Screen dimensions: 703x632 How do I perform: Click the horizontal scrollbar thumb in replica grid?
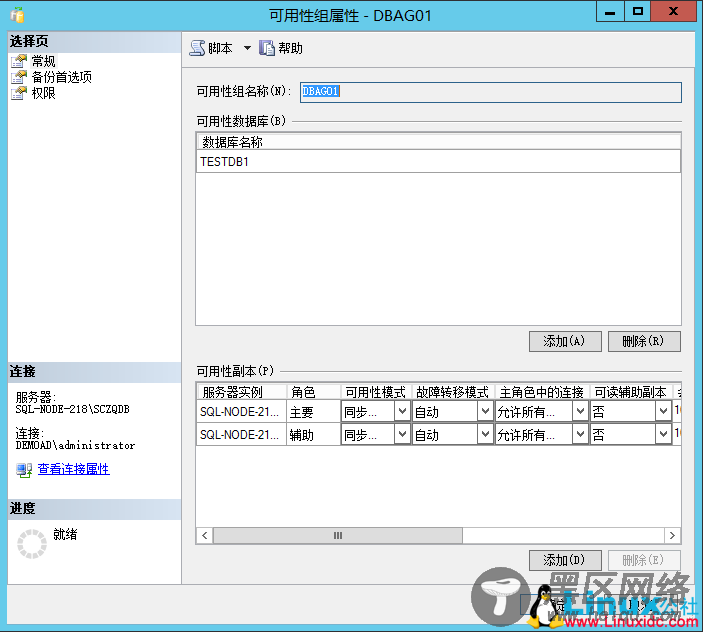tap(338, 536)
